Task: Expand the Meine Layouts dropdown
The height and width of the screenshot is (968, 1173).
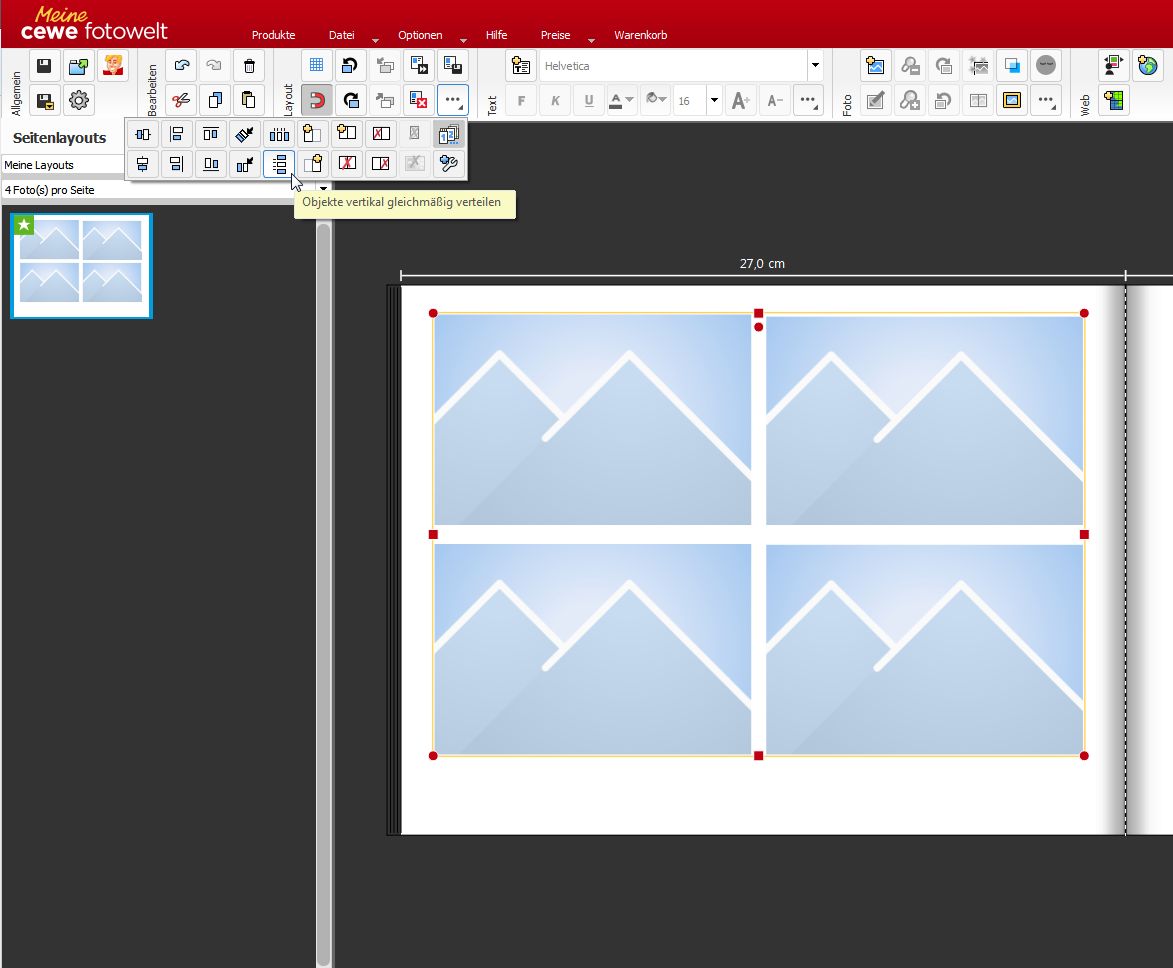Action: click(62, 165)
